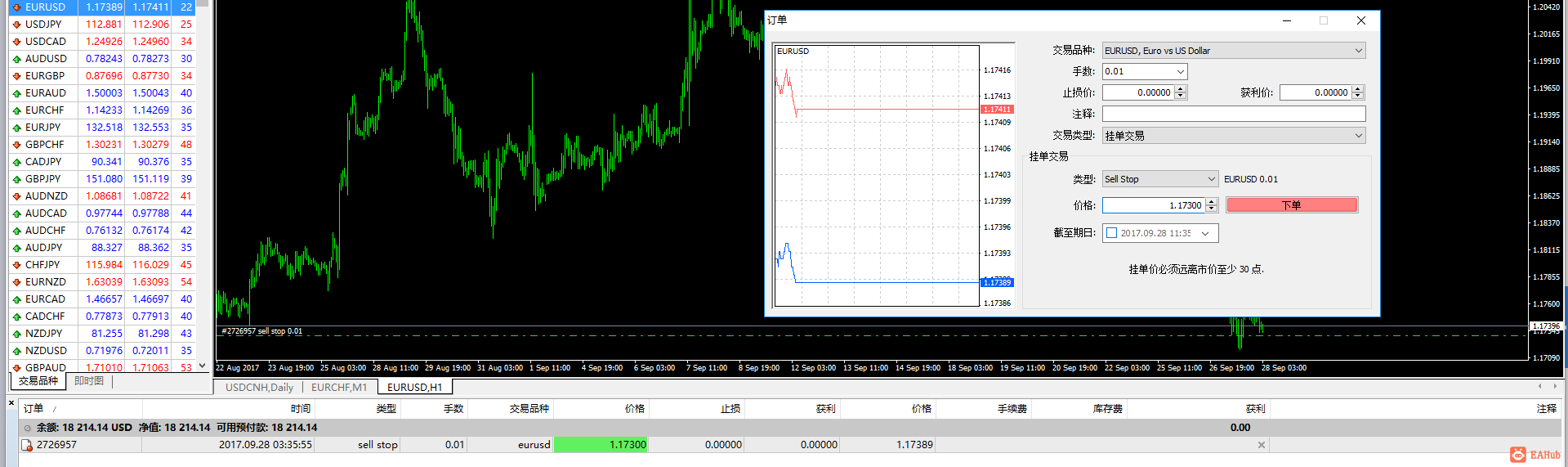Screen dimensions: 1568x467
Task: Click the direction arrow icon beside EURUSD
Action: [x=16, y=7]
